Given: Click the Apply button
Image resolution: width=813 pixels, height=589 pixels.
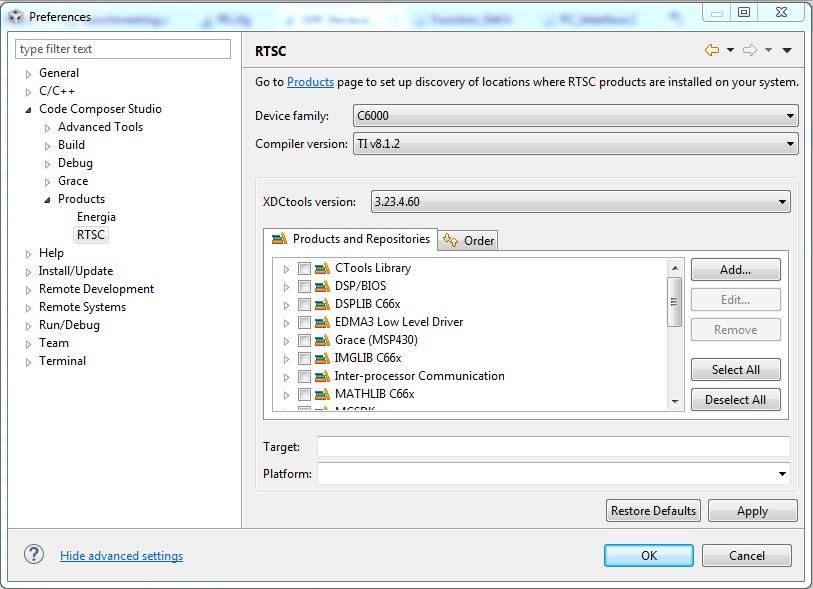Looking at the screenshot, I should [752, 511].
